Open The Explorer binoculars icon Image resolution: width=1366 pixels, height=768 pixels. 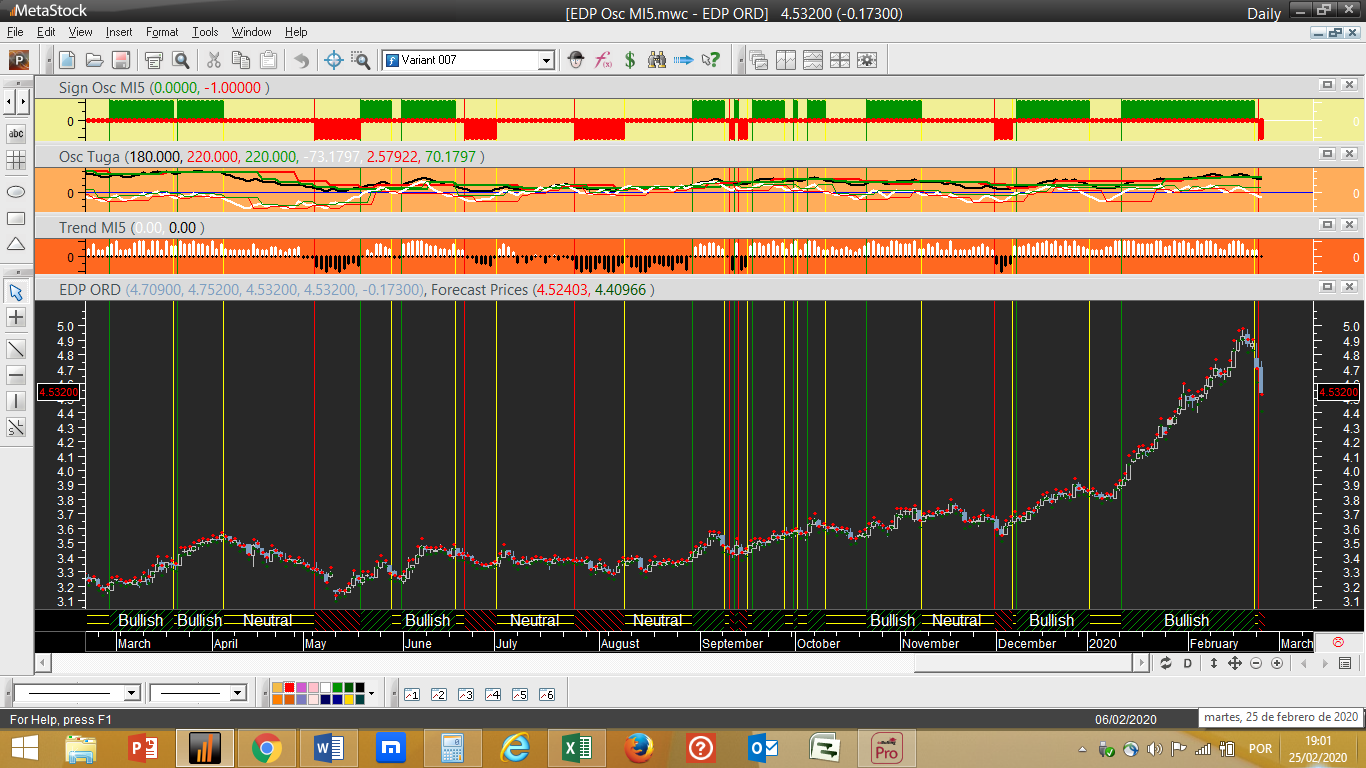point(657,60)
